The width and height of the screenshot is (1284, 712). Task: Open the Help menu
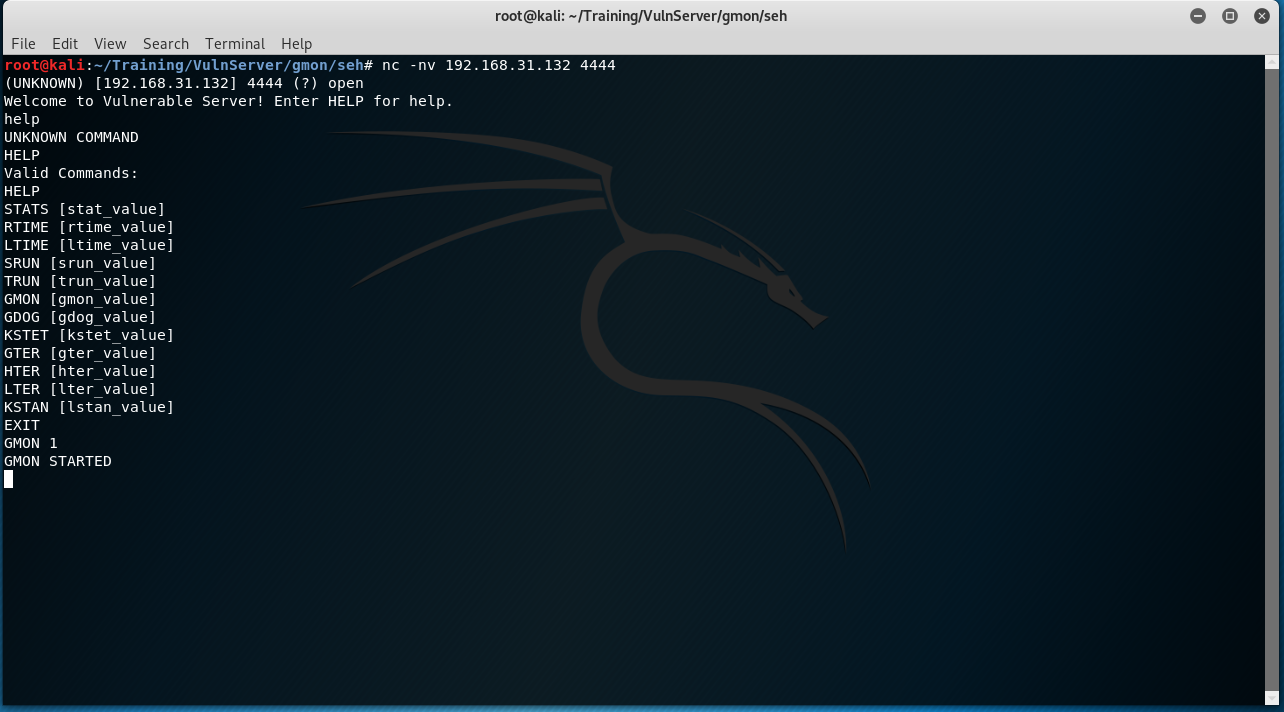296,44
